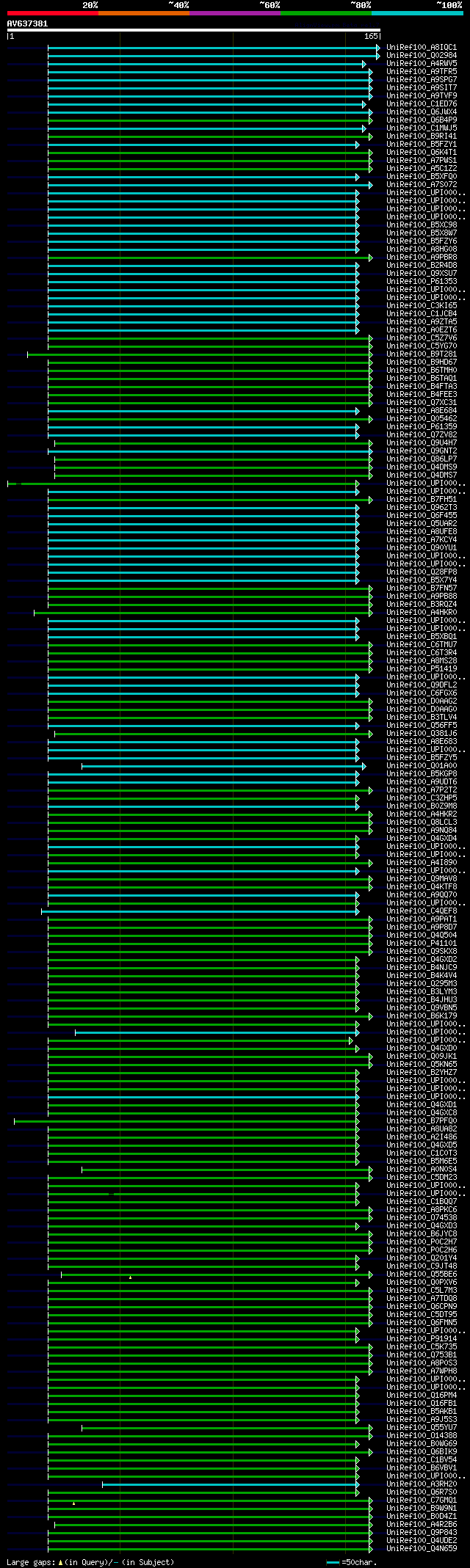Click the UniRef100_B7FH51 label
This screenshot has height=1568, width=470.
[x=422, y=499]
